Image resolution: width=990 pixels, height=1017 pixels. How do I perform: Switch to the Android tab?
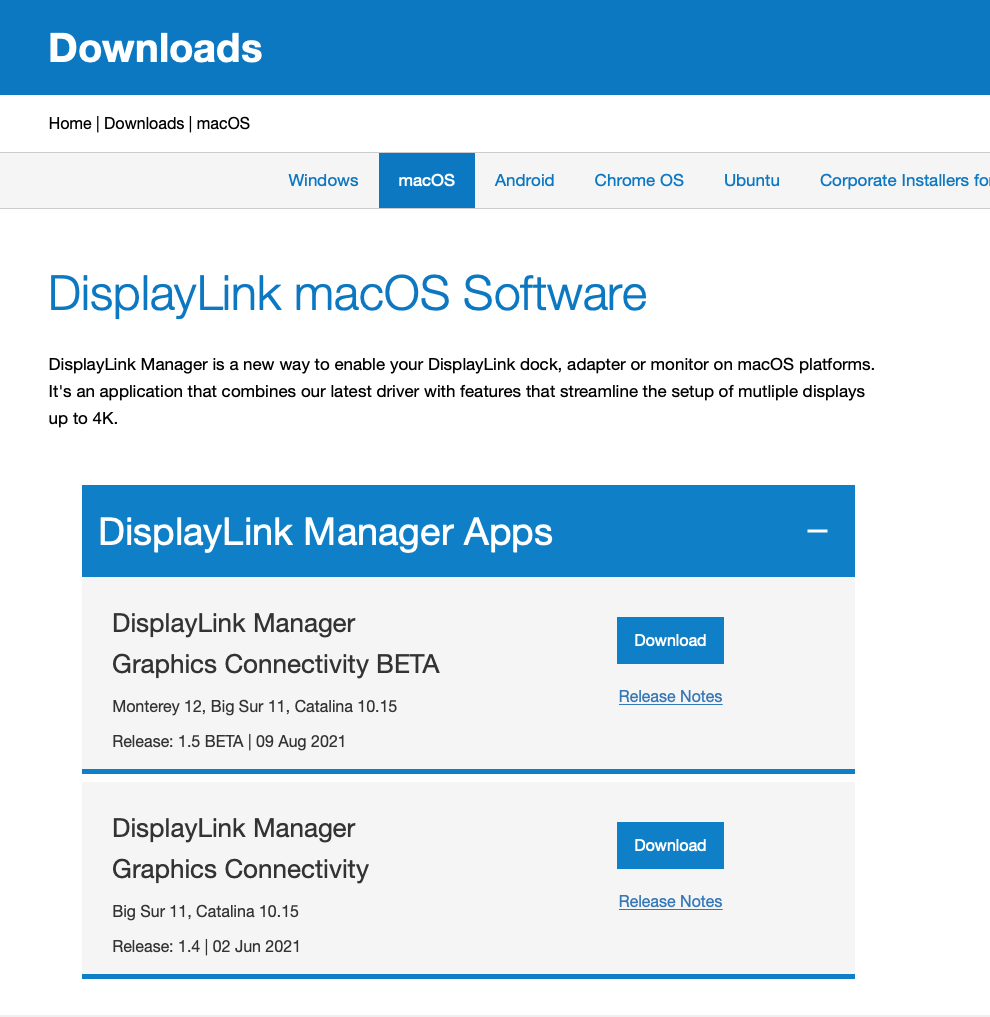(x=524, y=180)
